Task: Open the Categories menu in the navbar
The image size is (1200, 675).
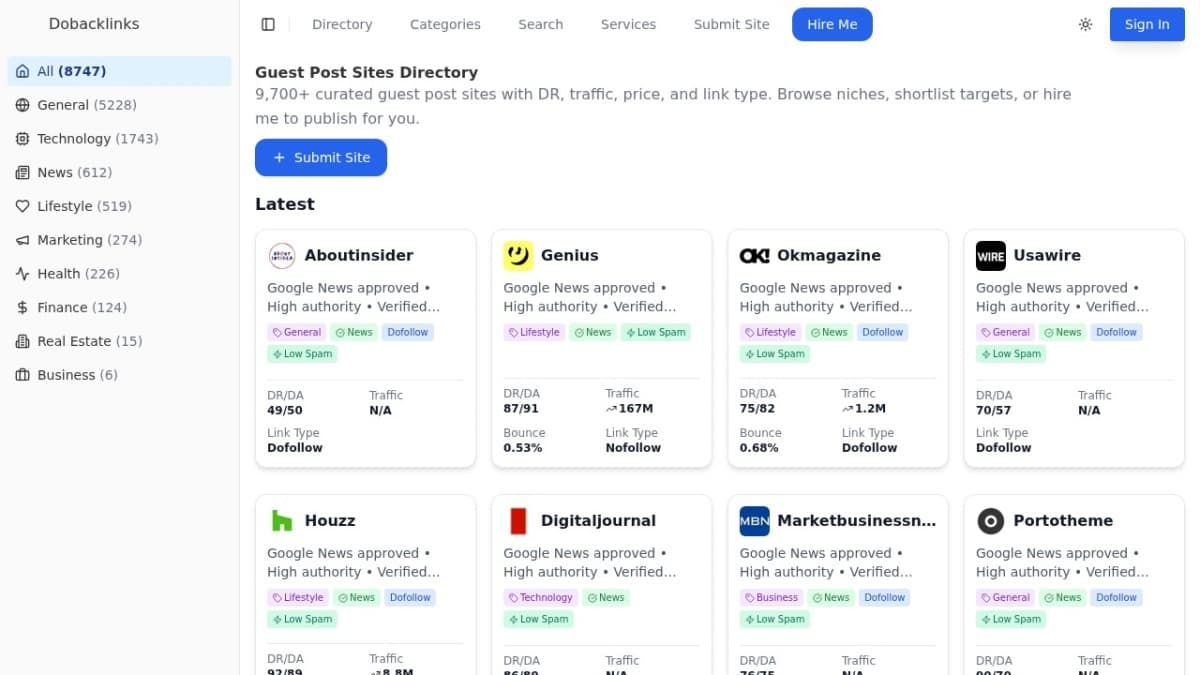Action: 445,24
